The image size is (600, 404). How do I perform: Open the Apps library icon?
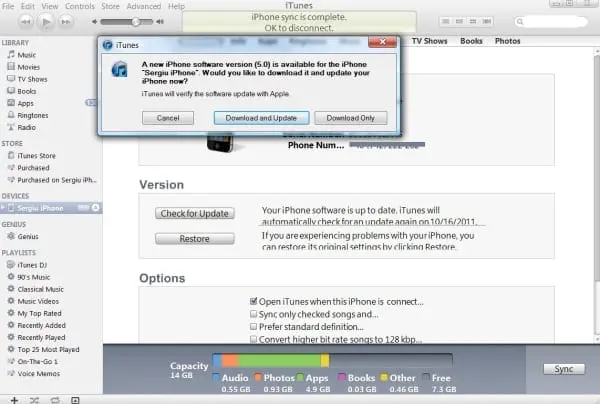(x=11, y=103)
